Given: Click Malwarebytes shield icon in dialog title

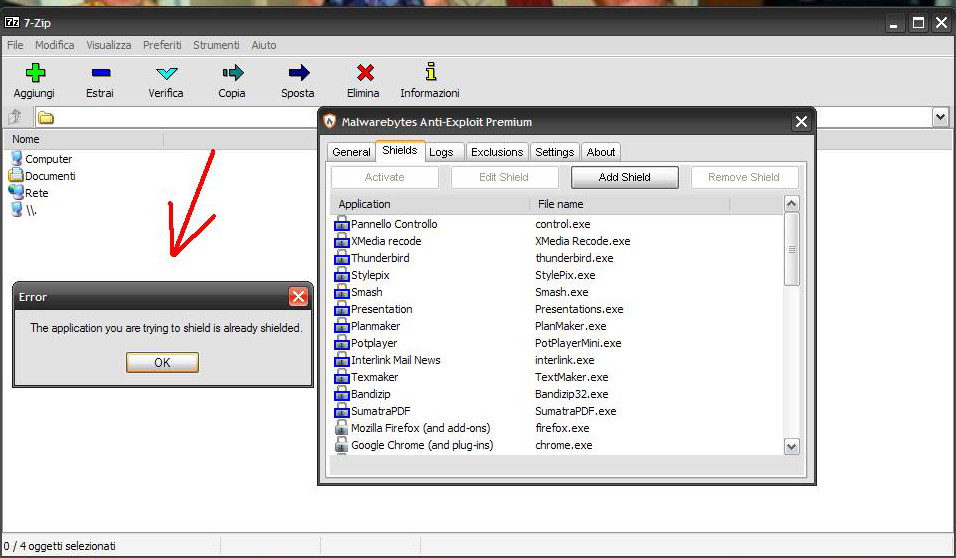Looking at the screenshot, I should [329, 121].
